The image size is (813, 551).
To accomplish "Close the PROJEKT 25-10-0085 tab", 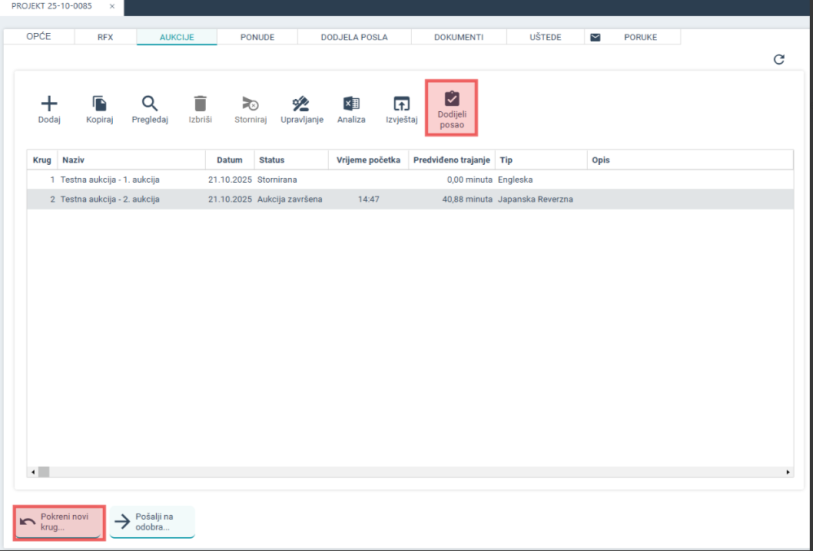I will pyautogui.click(x=111, y=7).
